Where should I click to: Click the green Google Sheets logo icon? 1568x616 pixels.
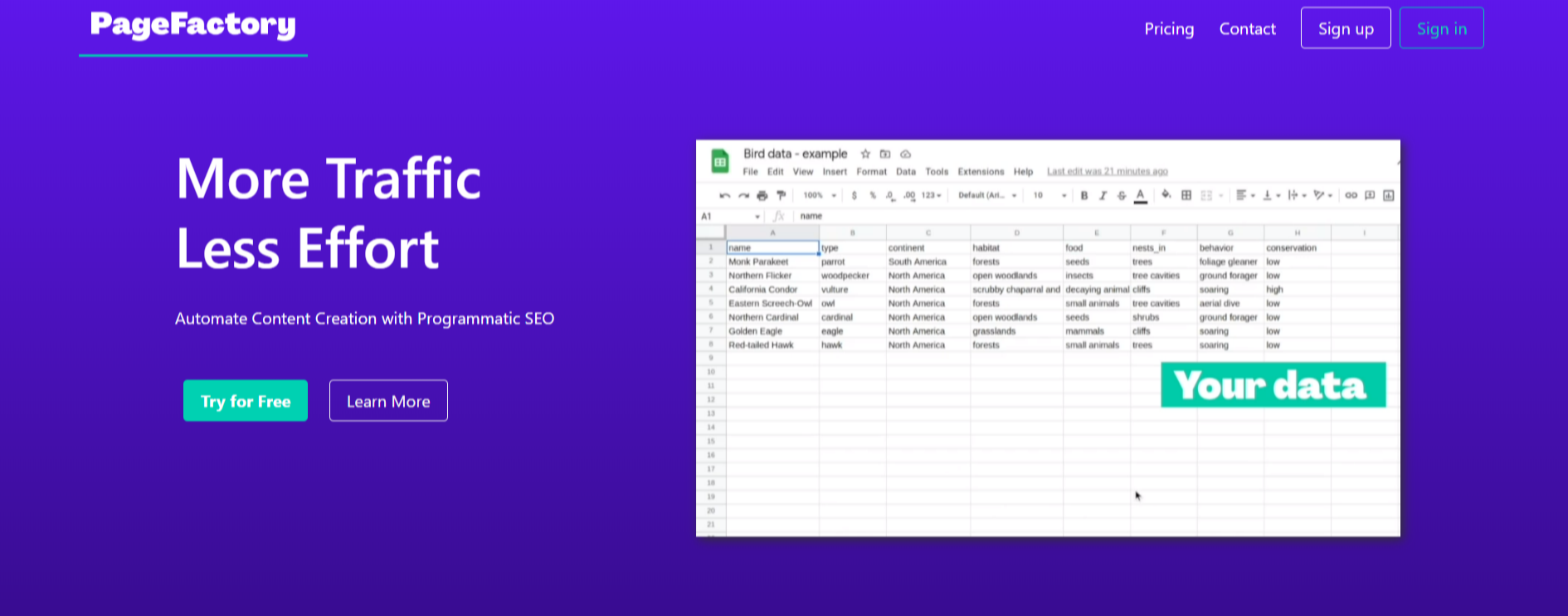point(719,162)
